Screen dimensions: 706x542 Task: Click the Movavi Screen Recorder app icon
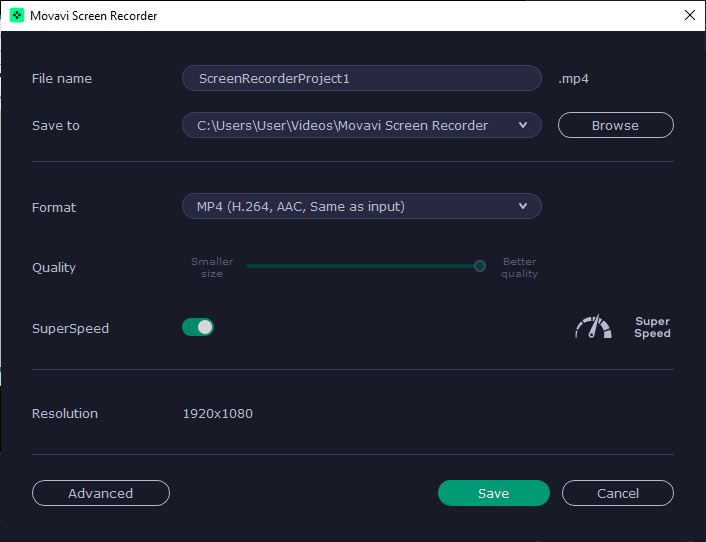click(17, 15)
